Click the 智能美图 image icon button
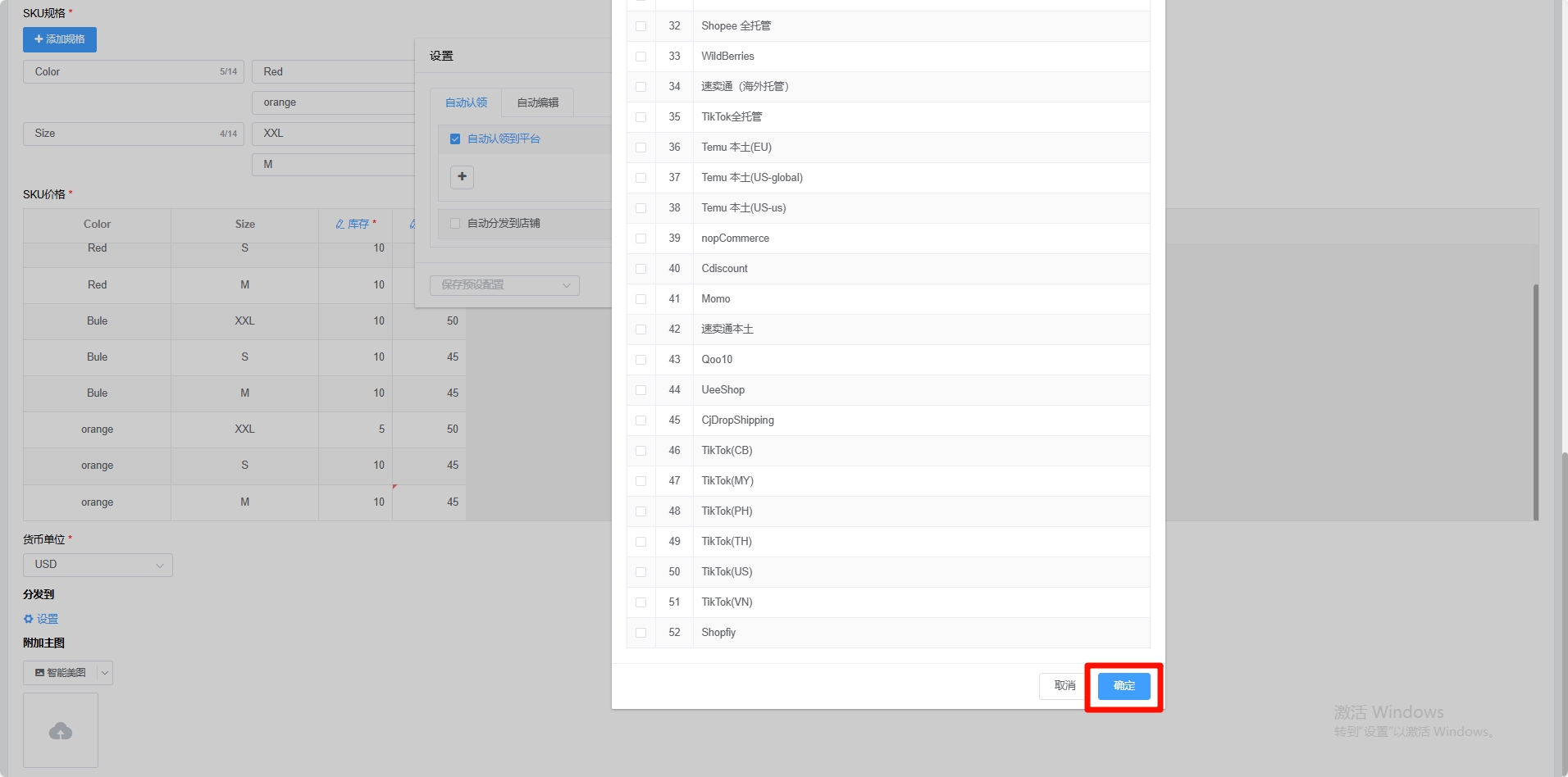 click(x=61, y=673)
